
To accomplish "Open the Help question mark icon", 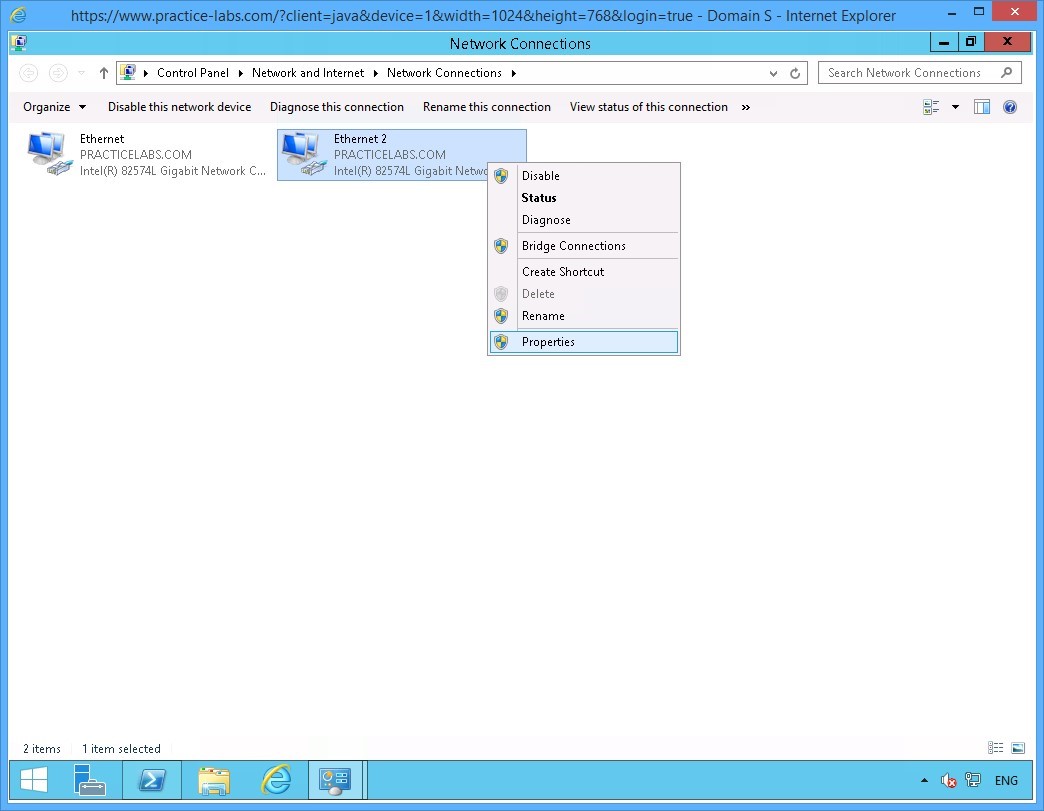I will (1010, 107).
